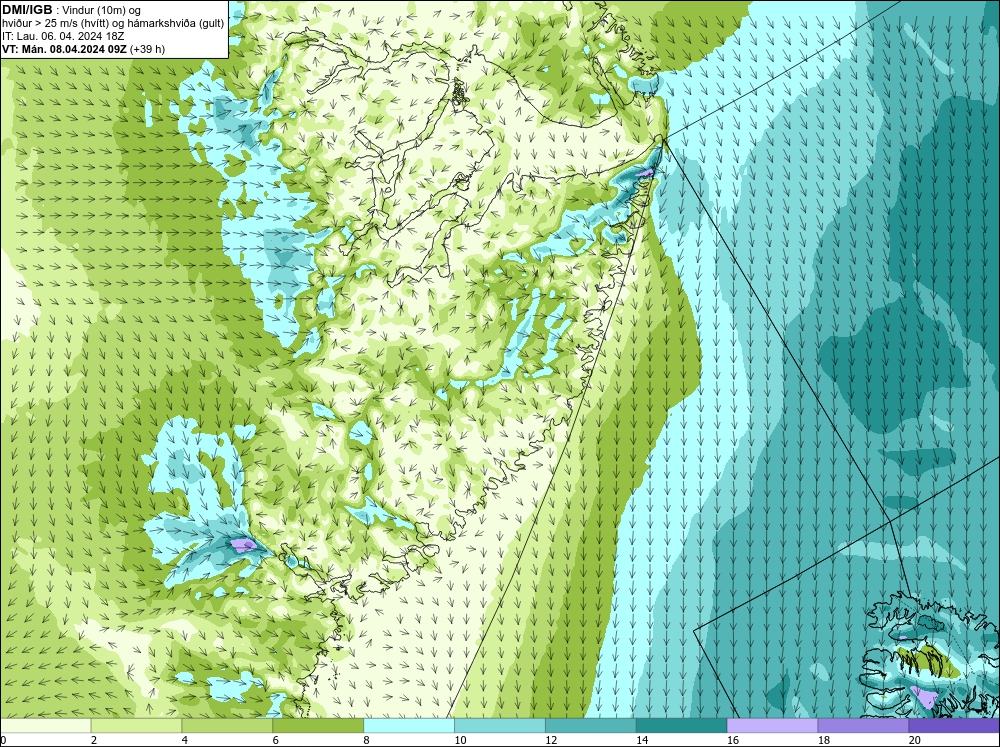Click the 2–4 m/s light green legend swatch

(x=136, y=726)
